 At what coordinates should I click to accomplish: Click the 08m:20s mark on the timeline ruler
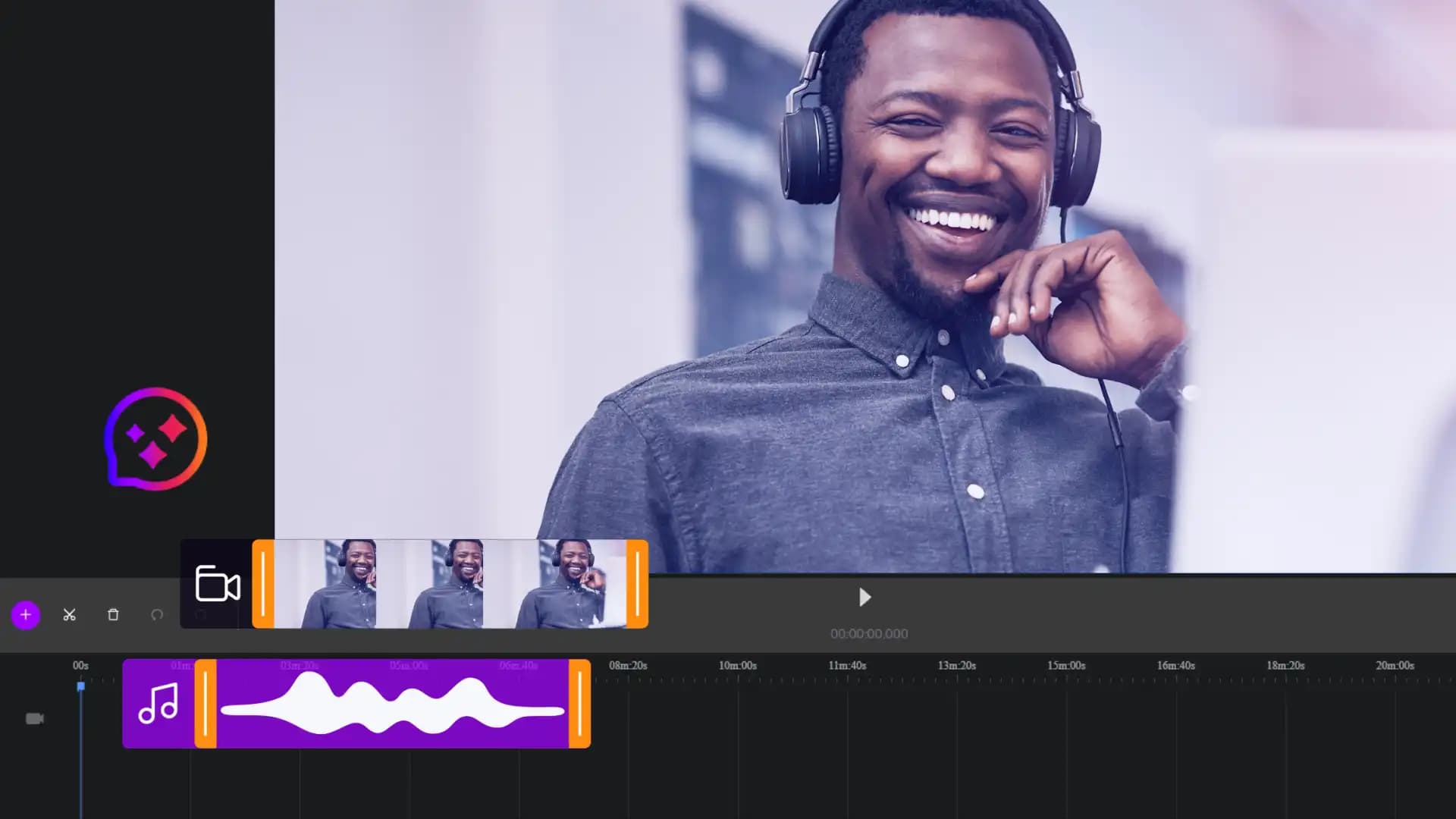628,665
